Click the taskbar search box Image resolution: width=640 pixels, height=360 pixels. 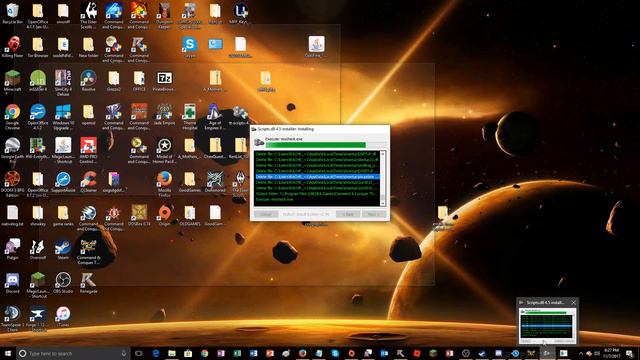point(73,353)
